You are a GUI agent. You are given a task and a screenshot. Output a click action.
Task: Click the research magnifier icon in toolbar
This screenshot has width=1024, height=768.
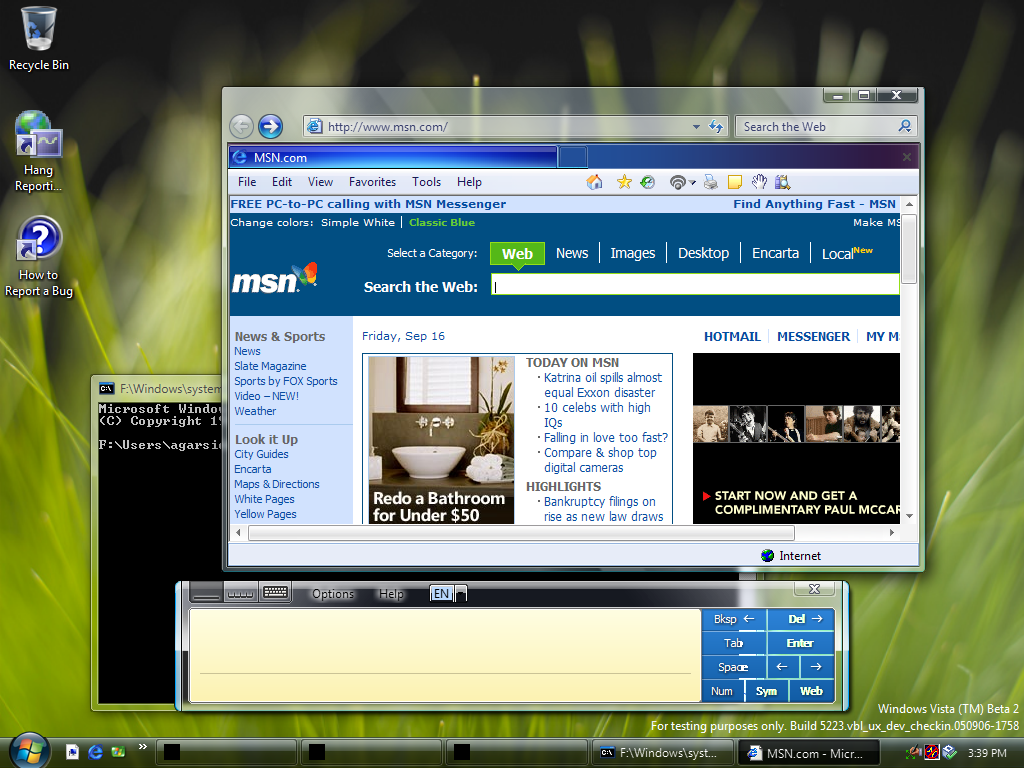782,182
